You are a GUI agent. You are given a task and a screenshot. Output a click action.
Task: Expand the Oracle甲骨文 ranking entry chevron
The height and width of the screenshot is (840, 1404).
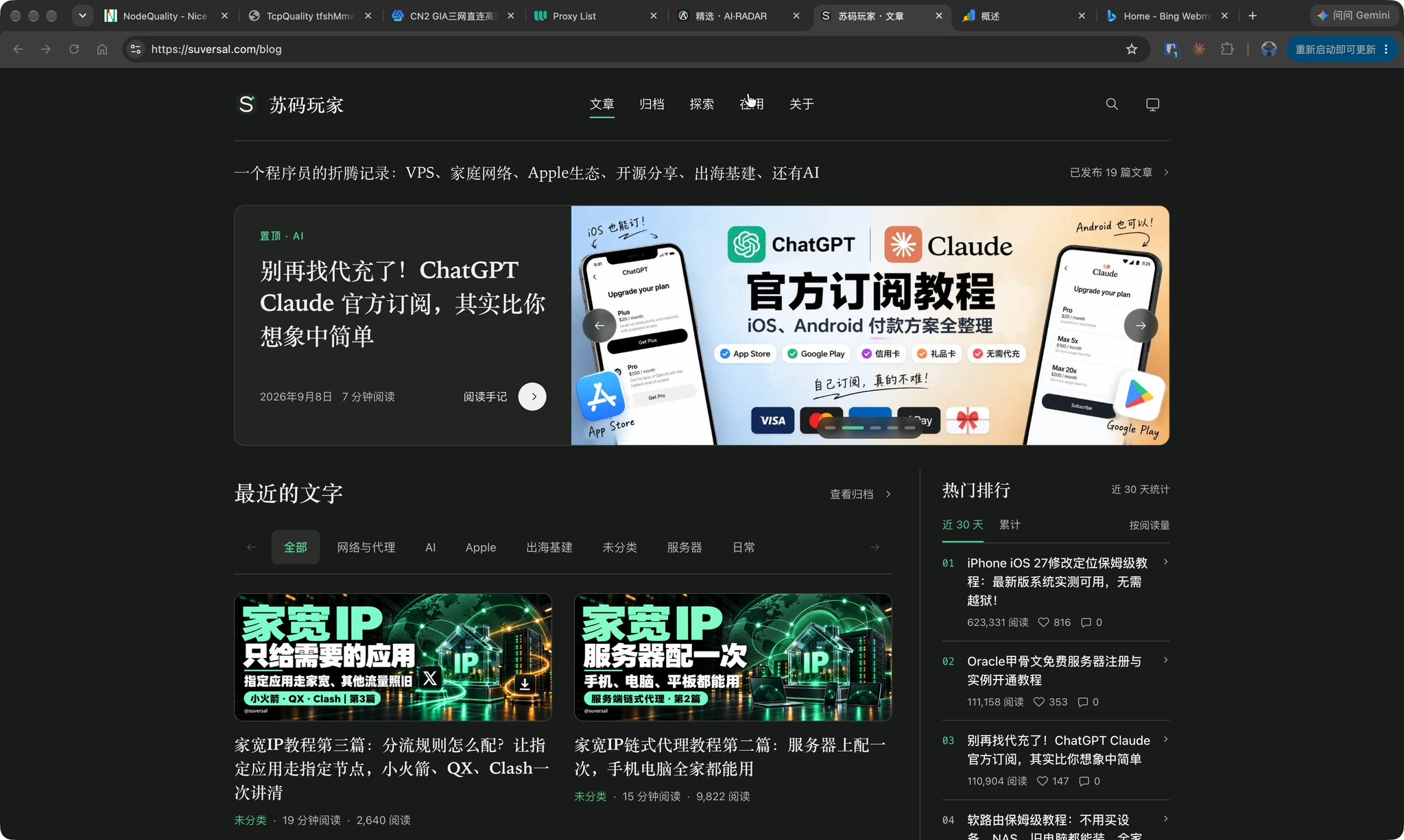click(x=1165, y=660)
